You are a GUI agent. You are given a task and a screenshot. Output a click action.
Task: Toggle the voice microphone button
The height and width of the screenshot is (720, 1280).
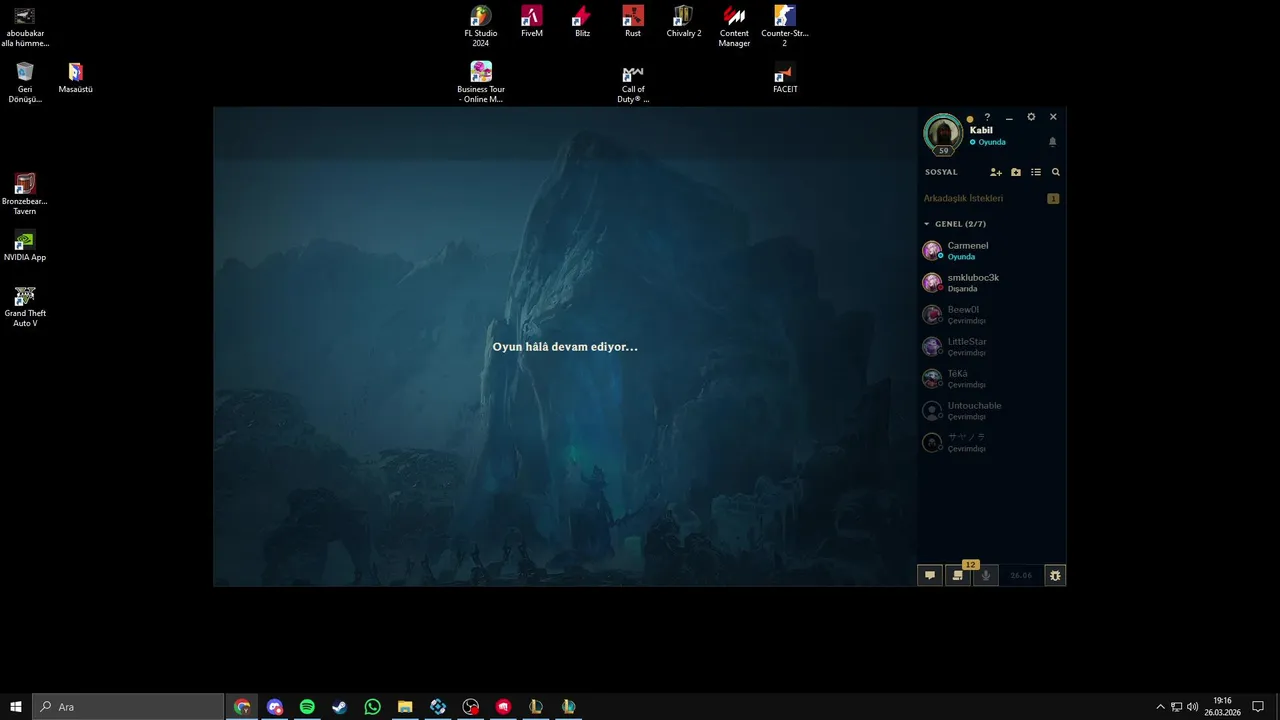tap(986, 575)
